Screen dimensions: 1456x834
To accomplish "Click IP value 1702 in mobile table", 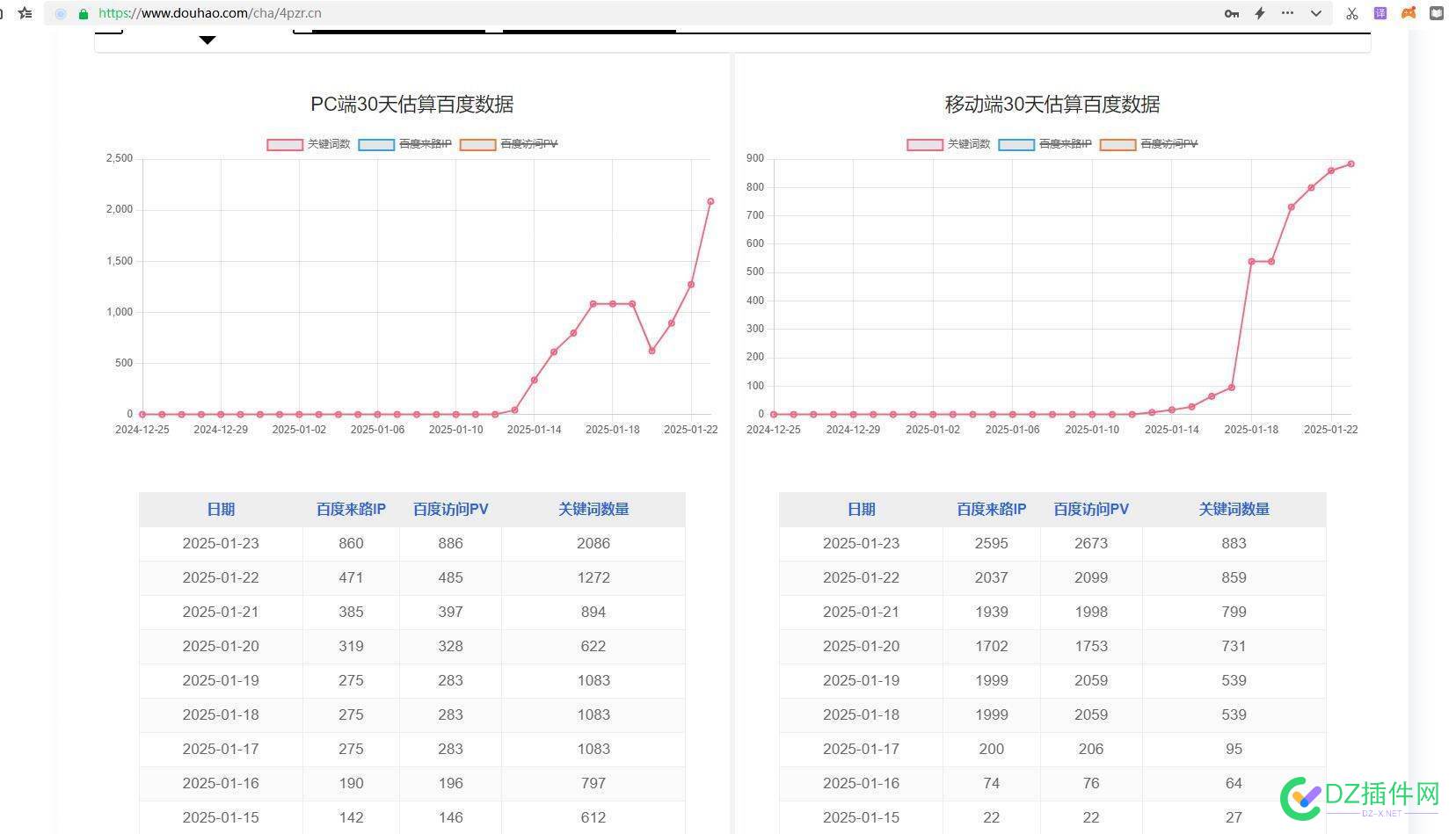I will point(992,646).
